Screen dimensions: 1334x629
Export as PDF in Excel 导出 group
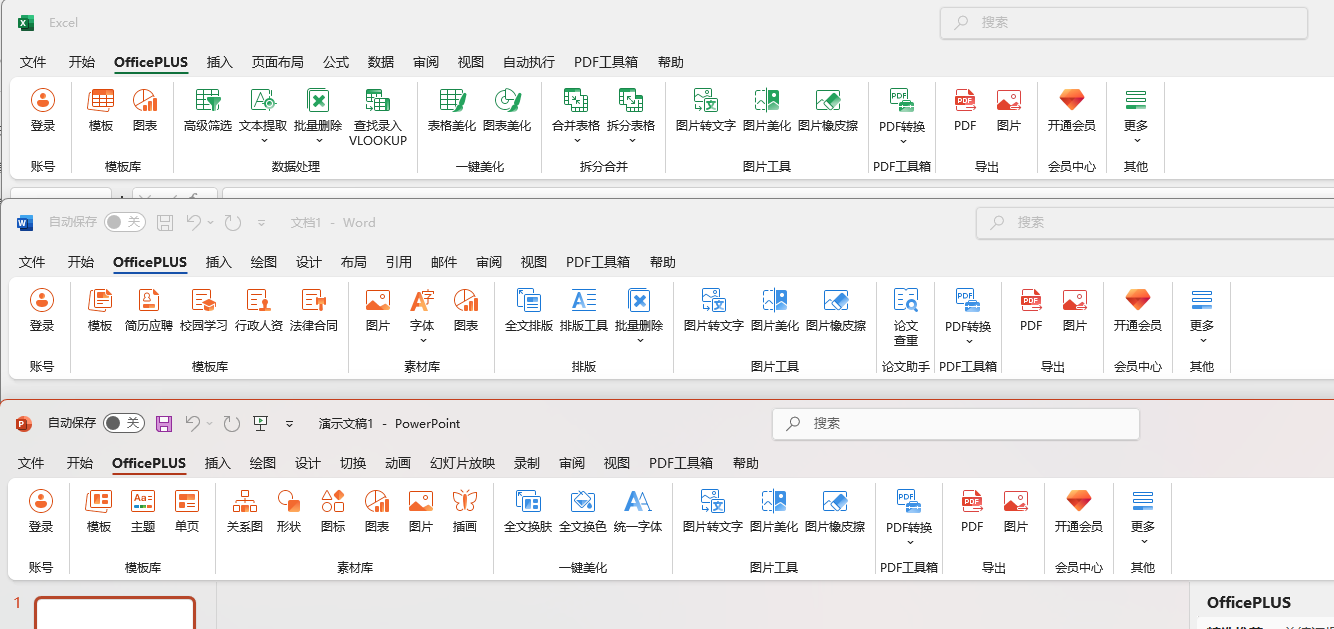(x=965, y=110)
